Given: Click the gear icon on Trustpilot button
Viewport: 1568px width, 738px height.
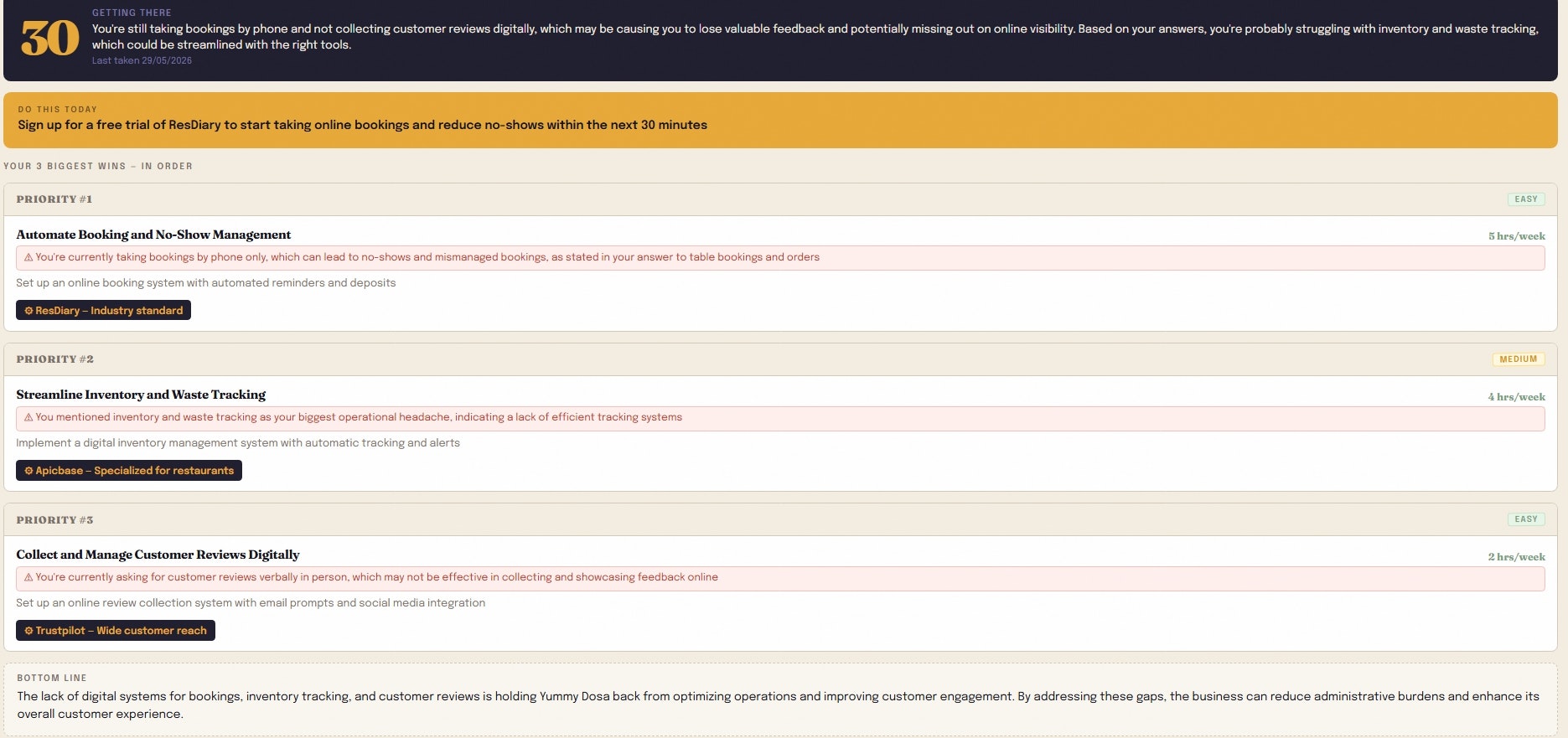Looking at the screenshot, I should click(28, 631).
